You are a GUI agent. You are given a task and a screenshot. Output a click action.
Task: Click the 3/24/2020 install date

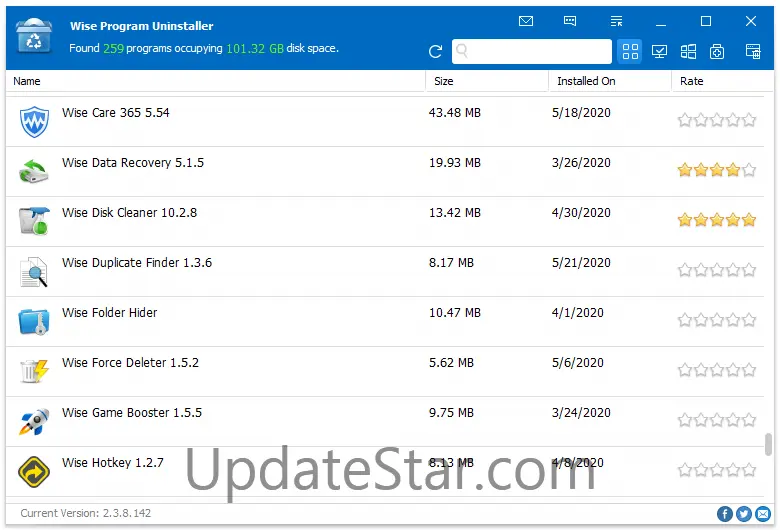(581, 413)
